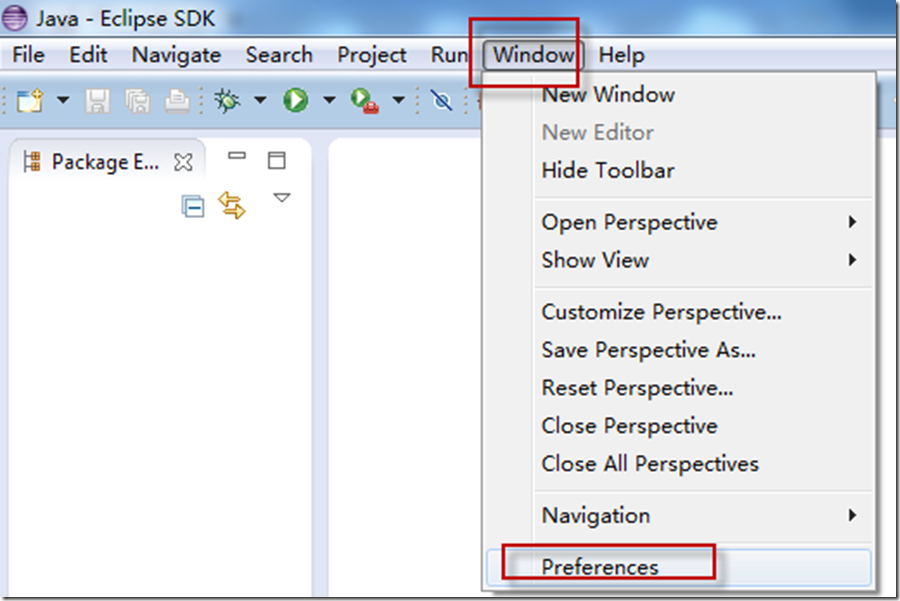Click the Print toolbar icon
Viewport: 900px width, 601px height.
tap(177, 101)
